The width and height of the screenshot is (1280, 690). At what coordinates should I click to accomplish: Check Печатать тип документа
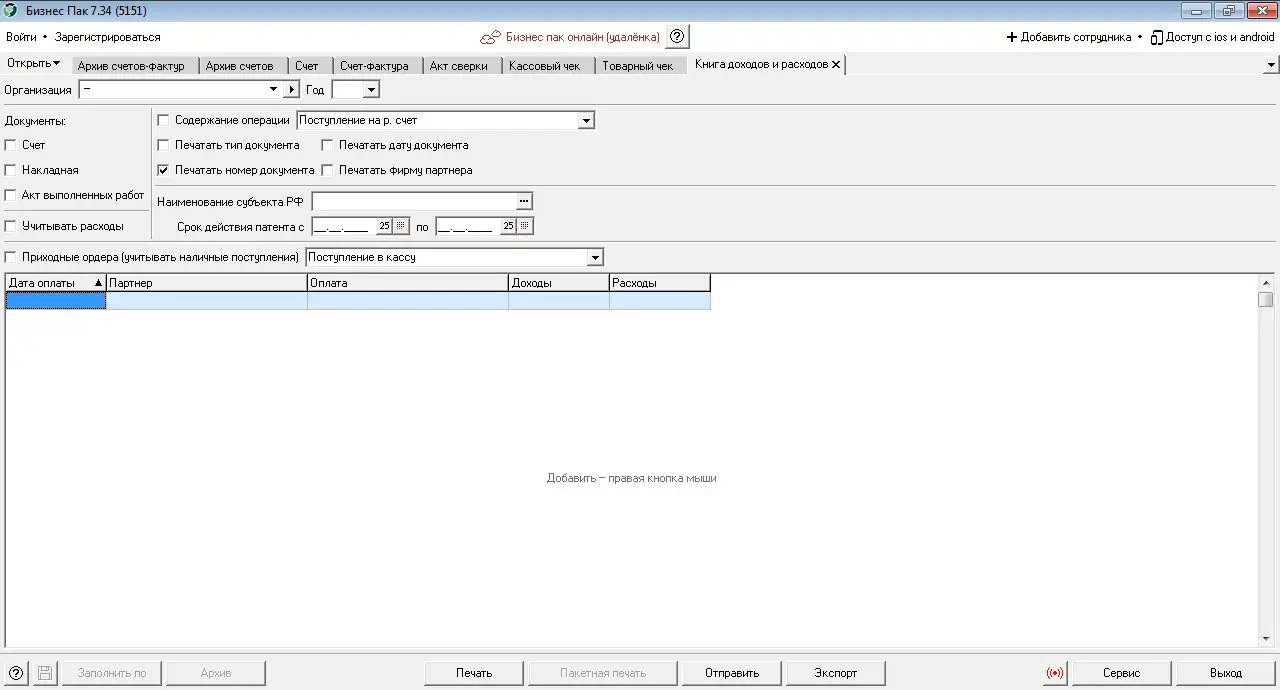pos(164,145)
